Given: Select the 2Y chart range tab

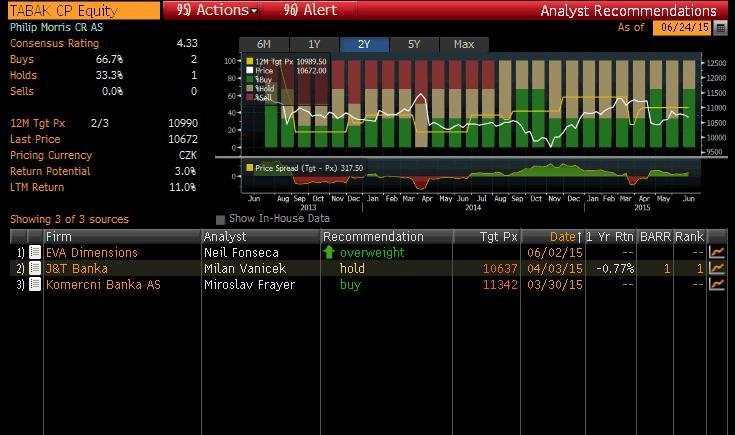Looking at the screenshot, I should tap(364, 44).
